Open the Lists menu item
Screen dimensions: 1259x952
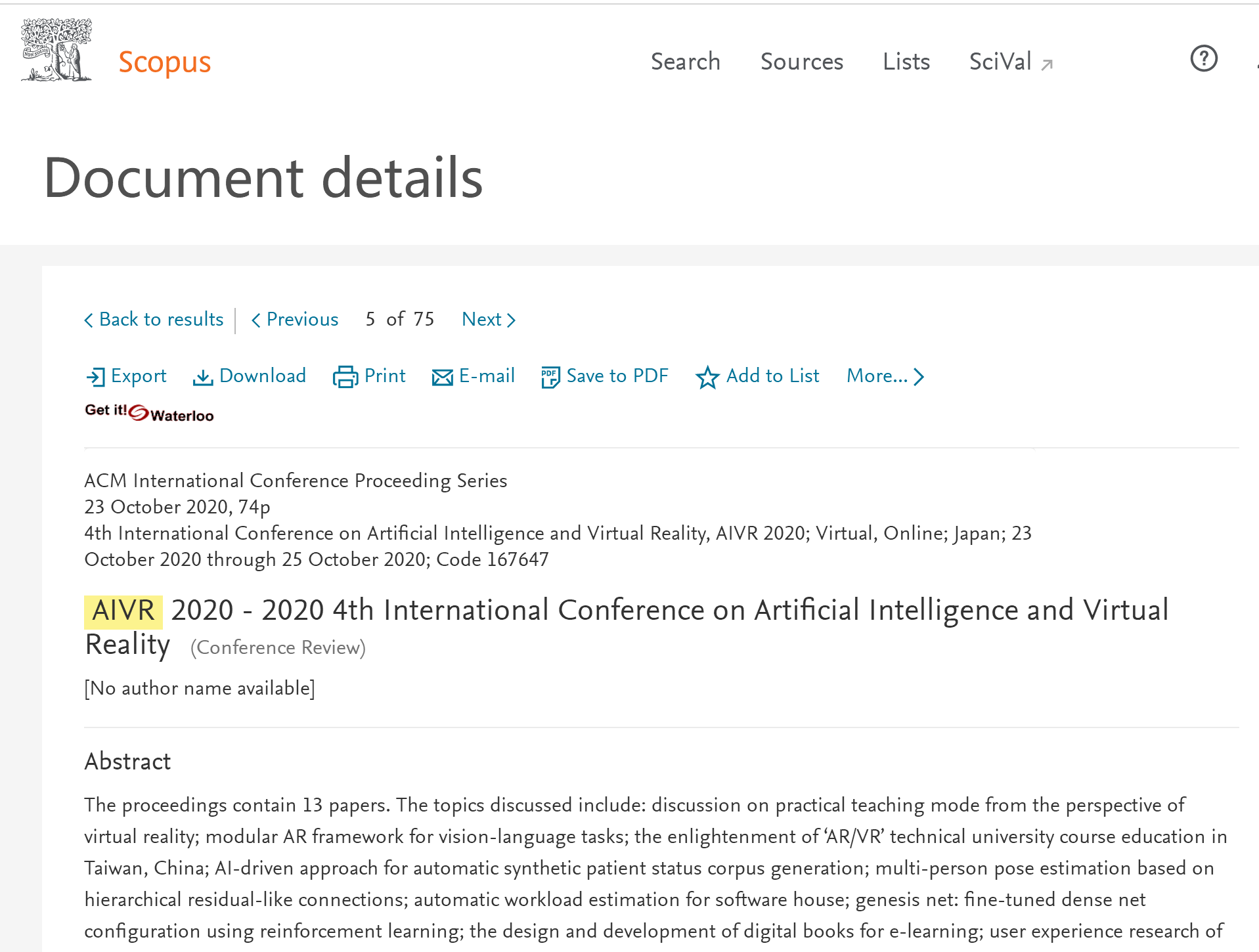[x=906, y=62]
